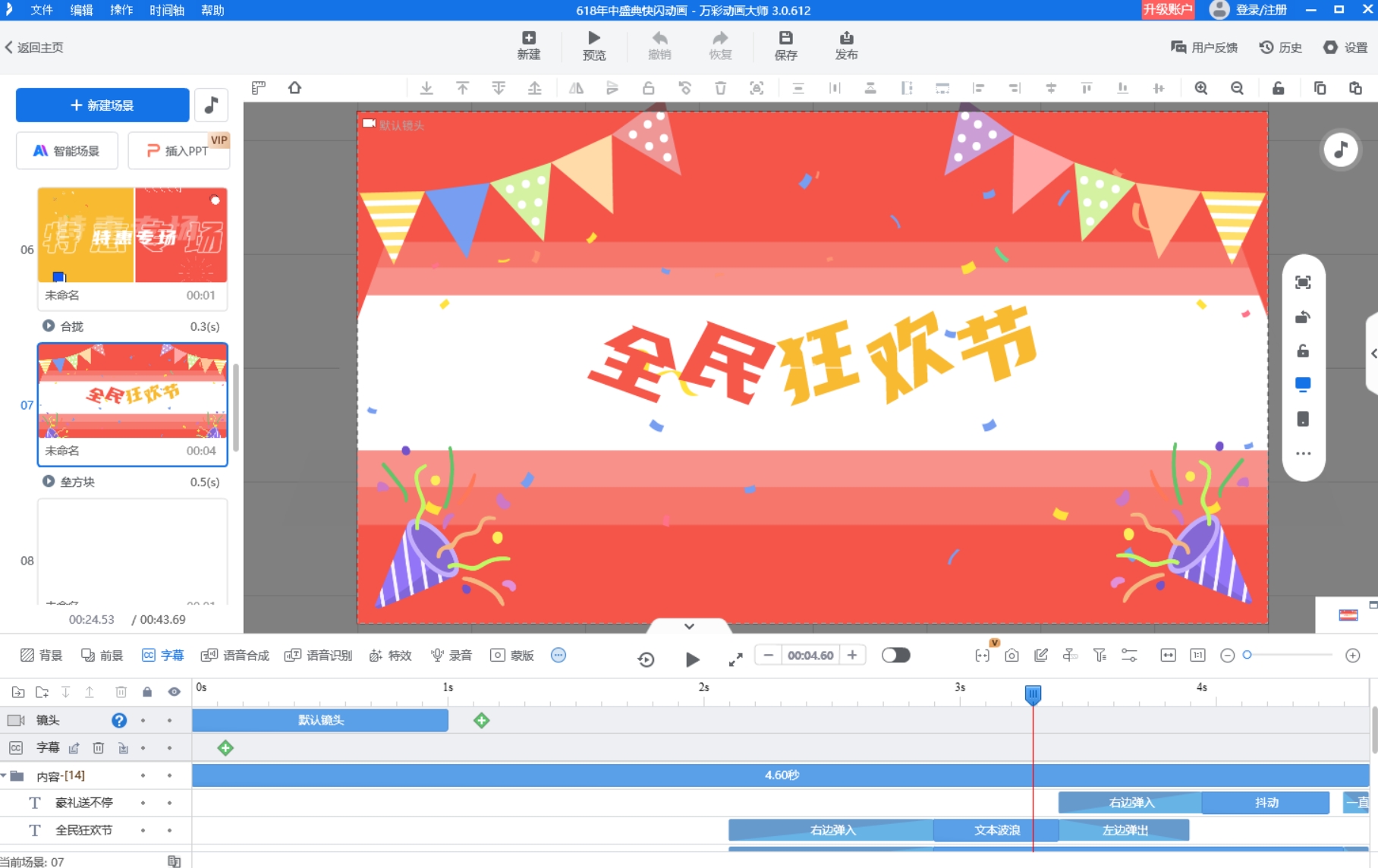The image size is (1378, 868).
Task: Collapse the canvas panel with the bottom chevron
Action: pos(689,626)
